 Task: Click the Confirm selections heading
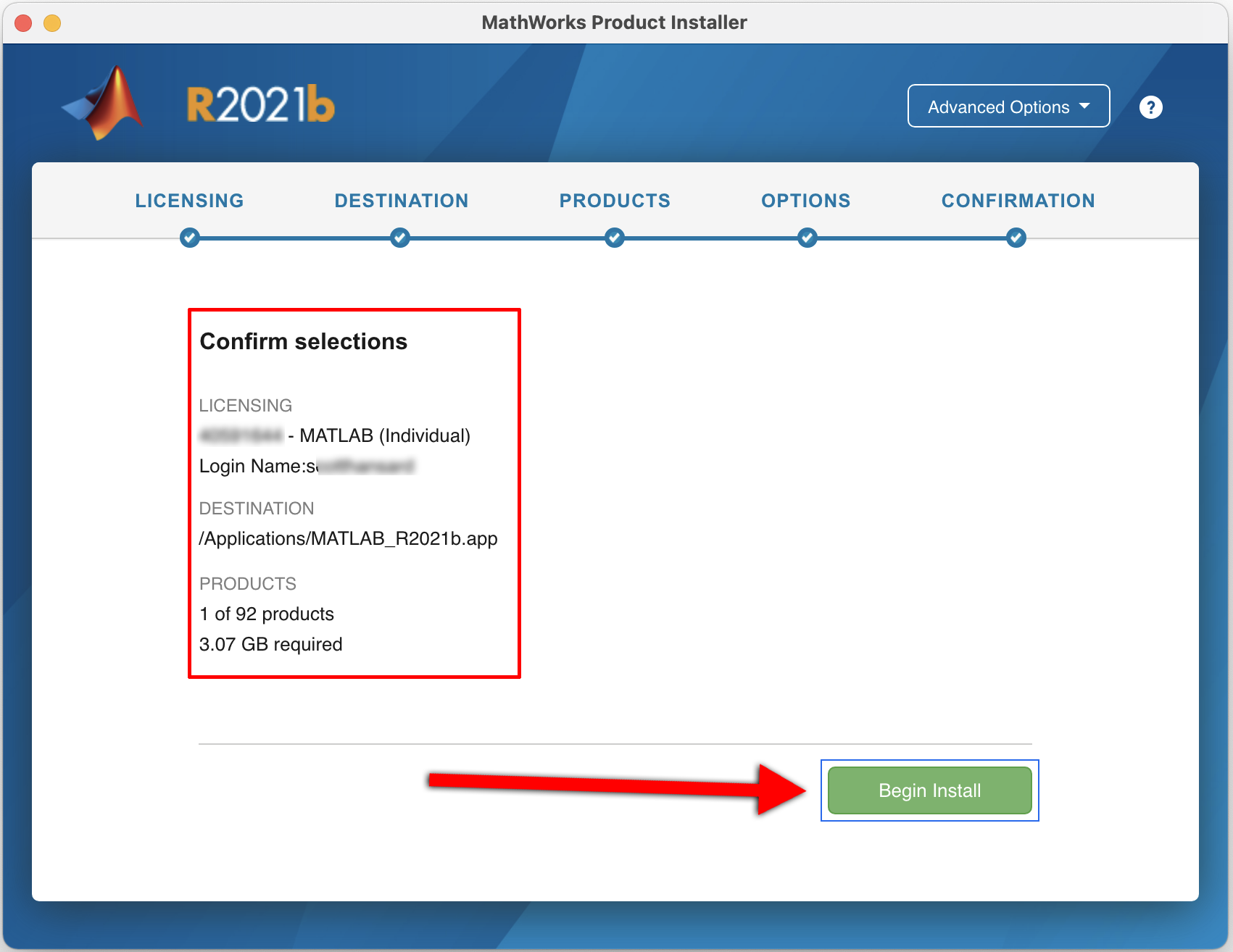tap(304, 341)
